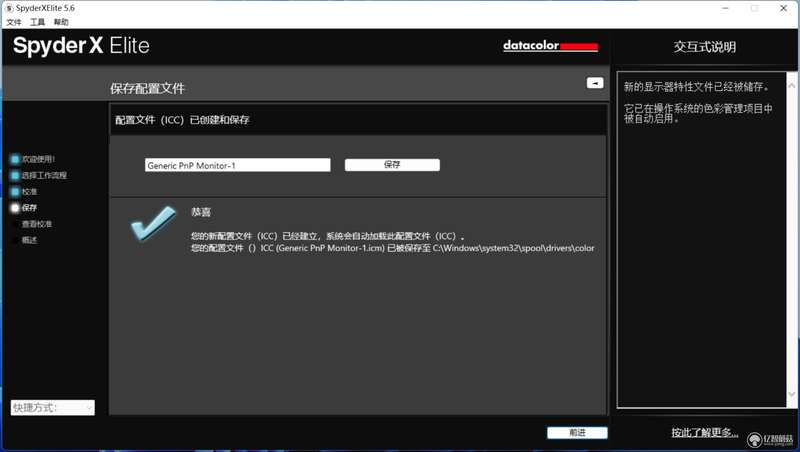
Task: Click the SpyderXElite app icon in title bar
Action: pyautogui.click(x=9, y=8)
